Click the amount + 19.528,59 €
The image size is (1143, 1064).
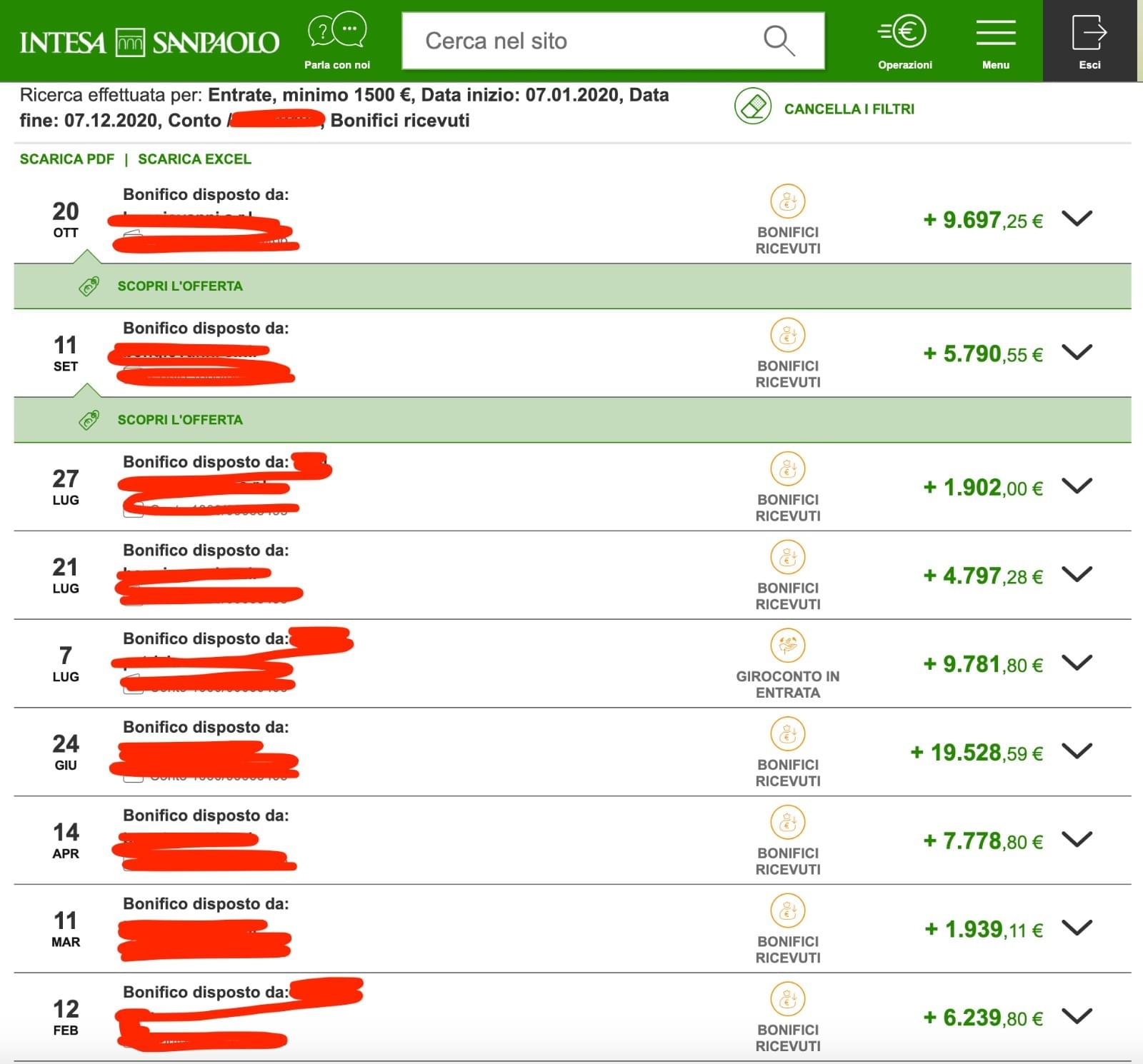[977, 753]
